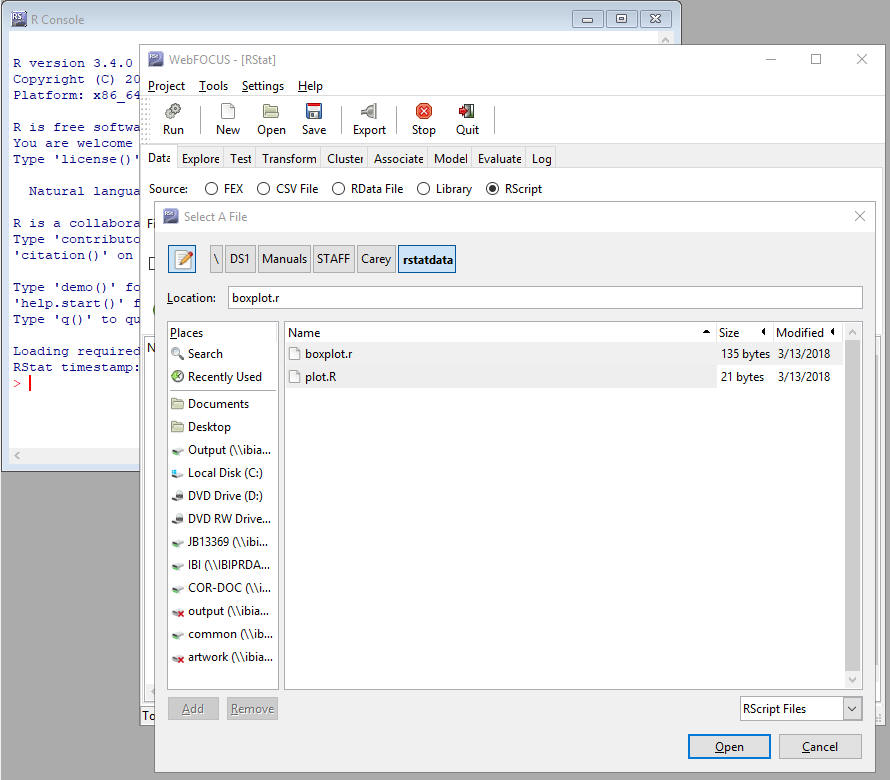Navigate to the STAFF path segment

coord(333,259)
